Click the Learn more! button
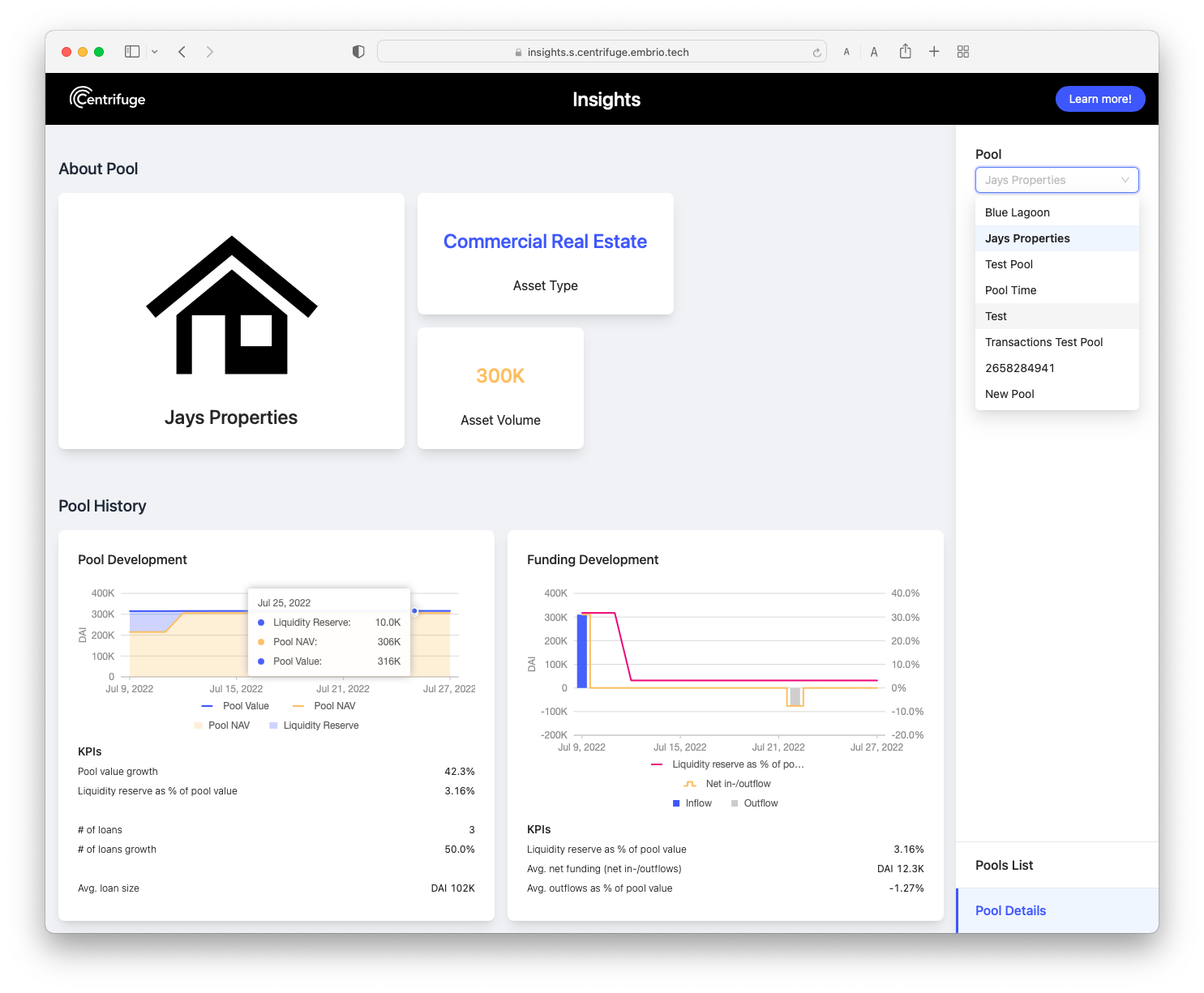 (1100, 98)
